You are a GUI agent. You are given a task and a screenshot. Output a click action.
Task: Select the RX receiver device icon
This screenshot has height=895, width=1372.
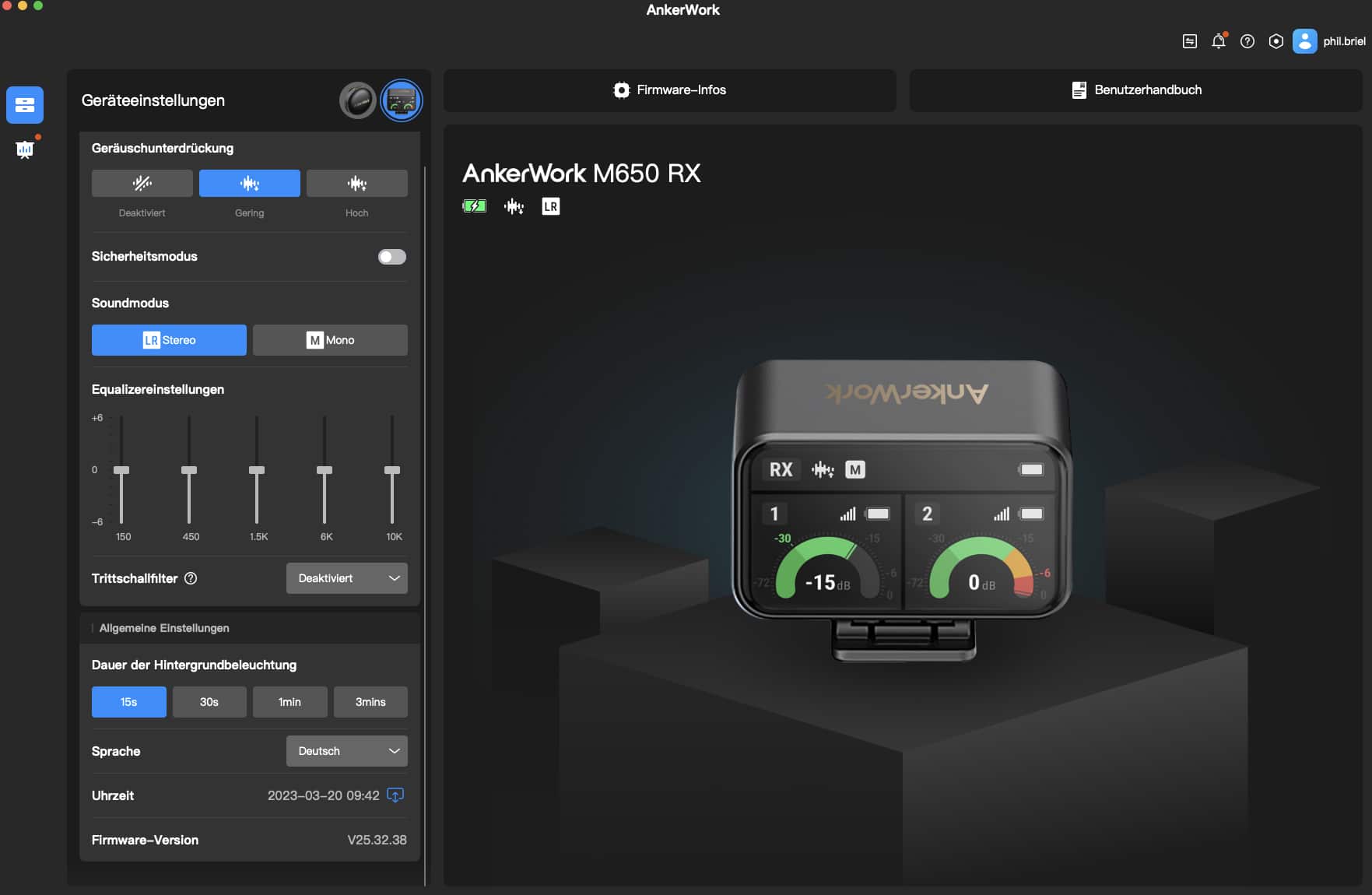402,100
